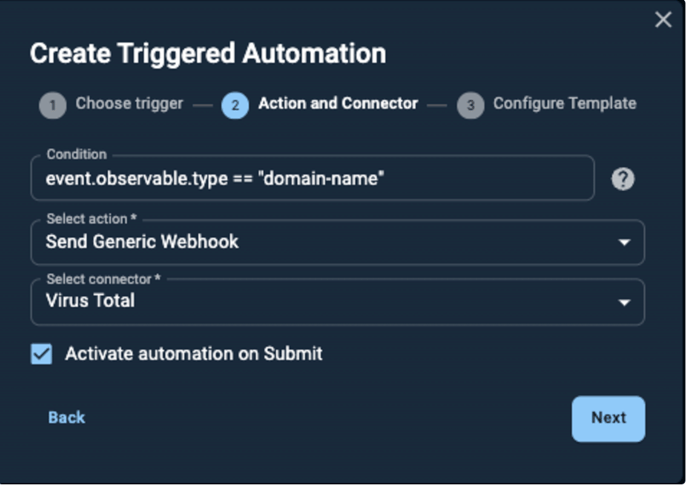Uncheck the Activate automation on Submit checkbox
The height and width of the screenshot is (486, 688).
tap(41, 354)
